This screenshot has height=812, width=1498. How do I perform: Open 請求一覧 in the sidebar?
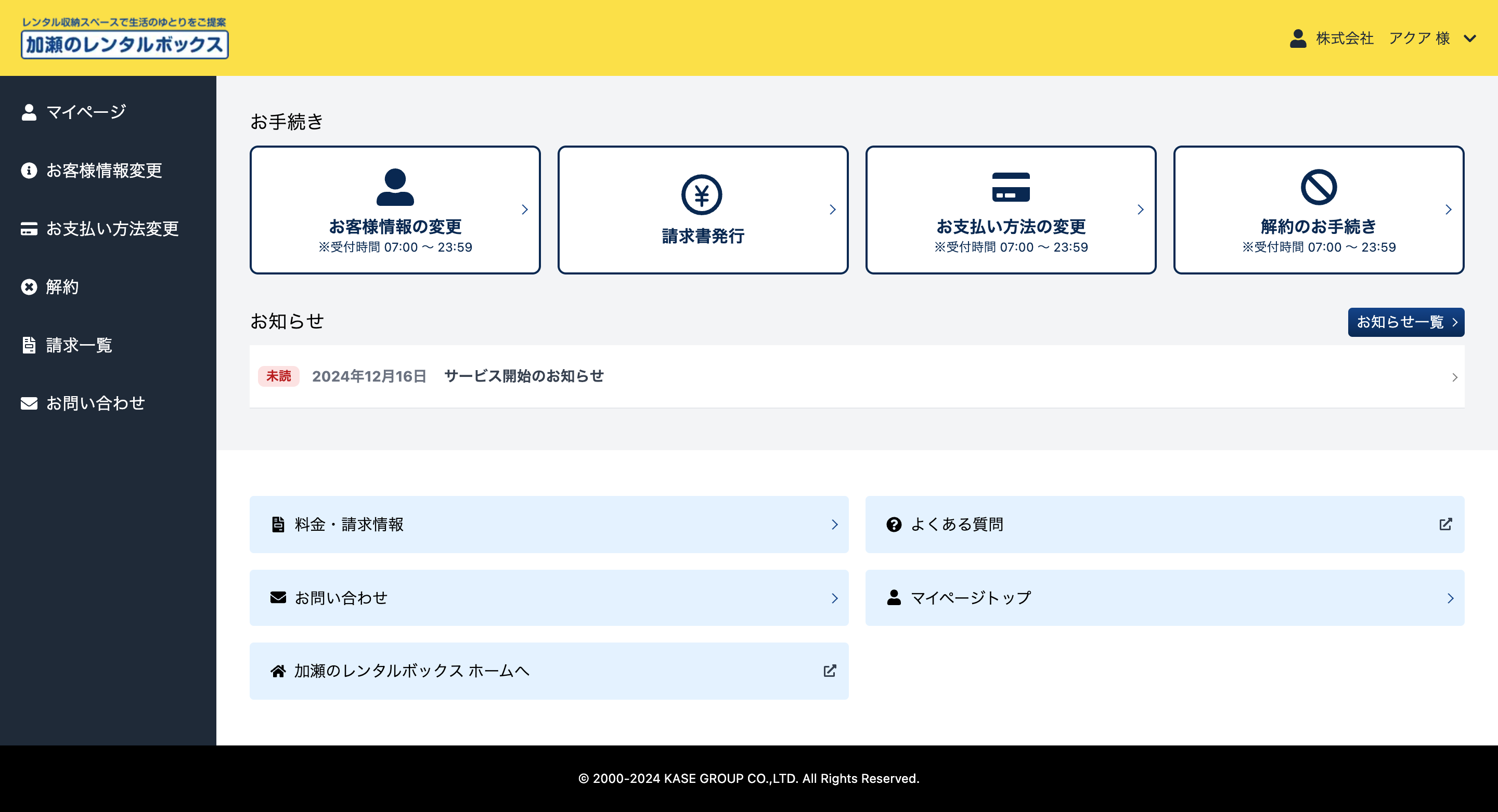(x=79, y=345)
